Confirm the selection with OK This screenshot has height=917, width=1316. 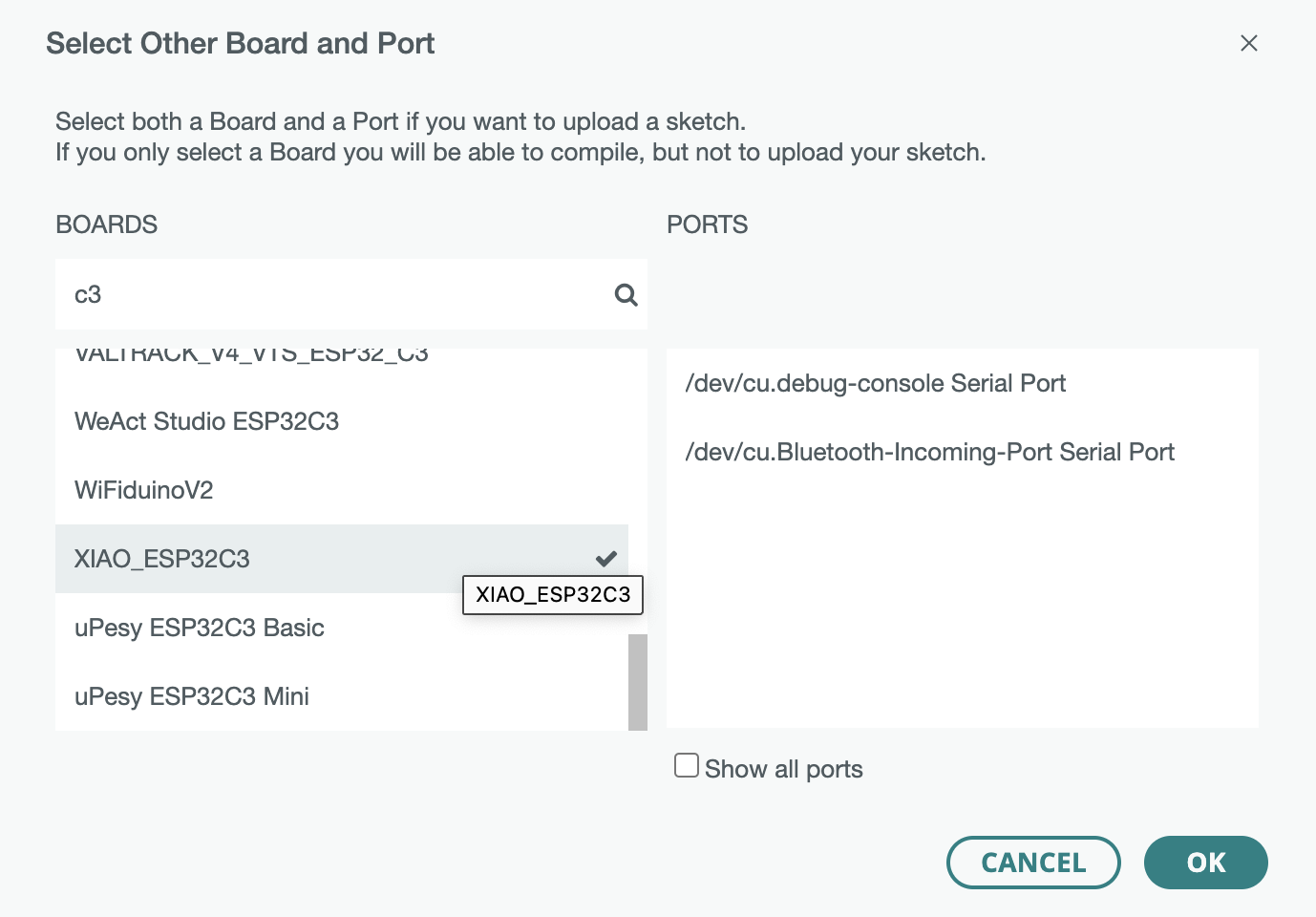tap(1205, 863)
